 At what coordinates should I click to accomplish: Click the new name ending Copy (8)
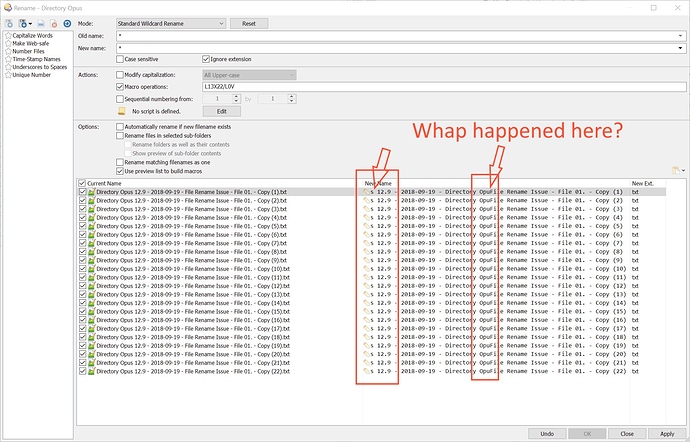pos(497,252)
